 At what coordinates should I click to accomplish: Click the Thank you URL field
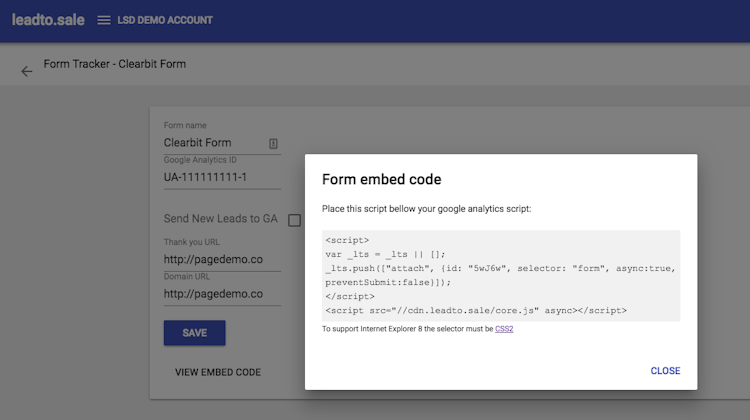(222, 260)
